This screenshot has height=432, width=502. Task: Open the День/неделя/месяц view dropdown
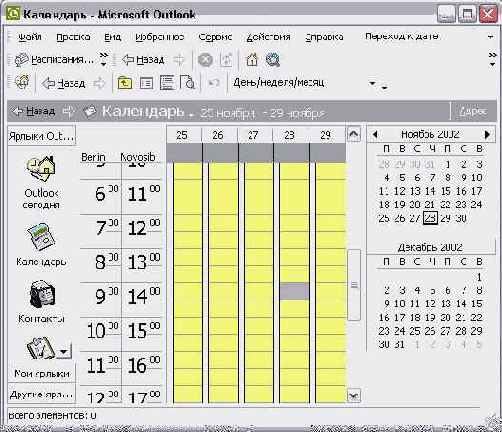[373, 83]
